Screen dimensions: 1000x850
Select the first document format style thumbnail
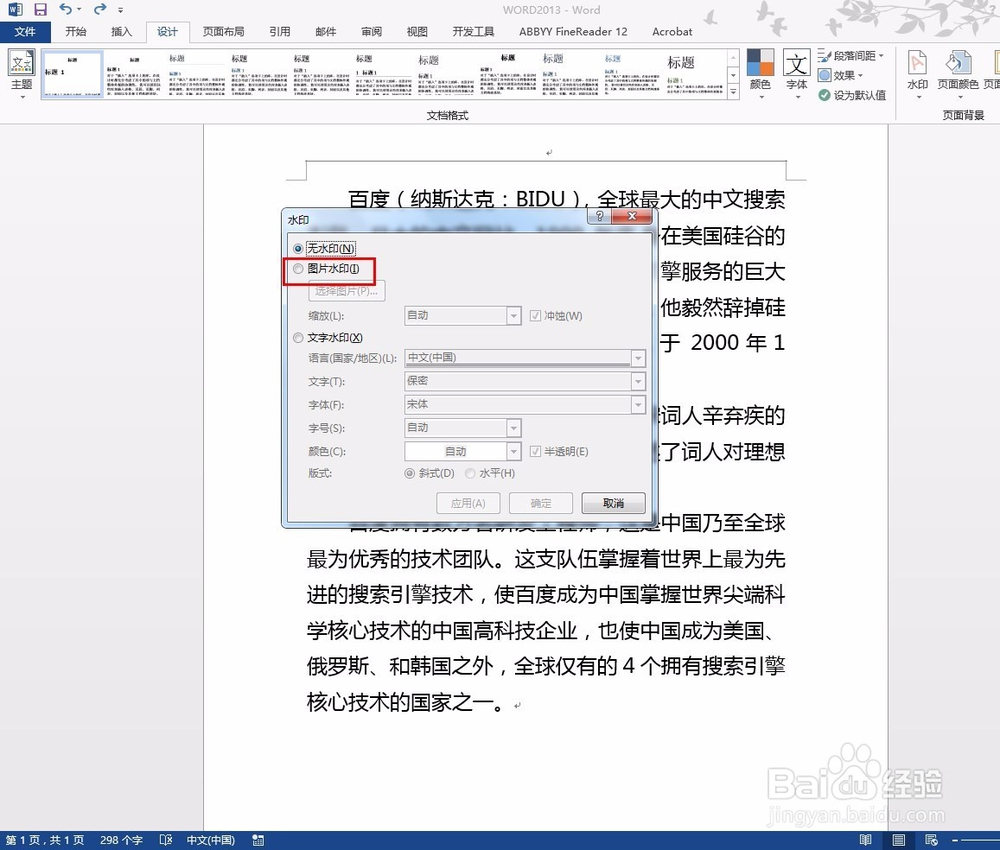(x=72, y=75)
